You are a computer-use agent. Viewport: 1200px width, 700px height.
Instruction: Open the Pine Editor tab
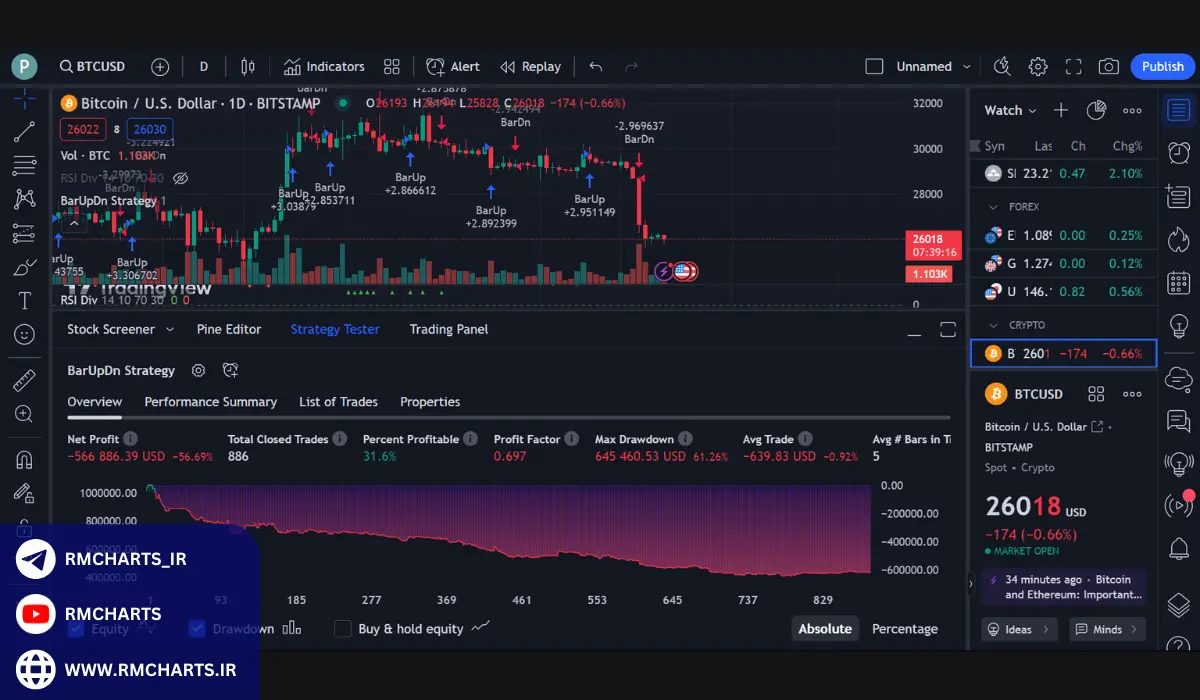[229, 329]
